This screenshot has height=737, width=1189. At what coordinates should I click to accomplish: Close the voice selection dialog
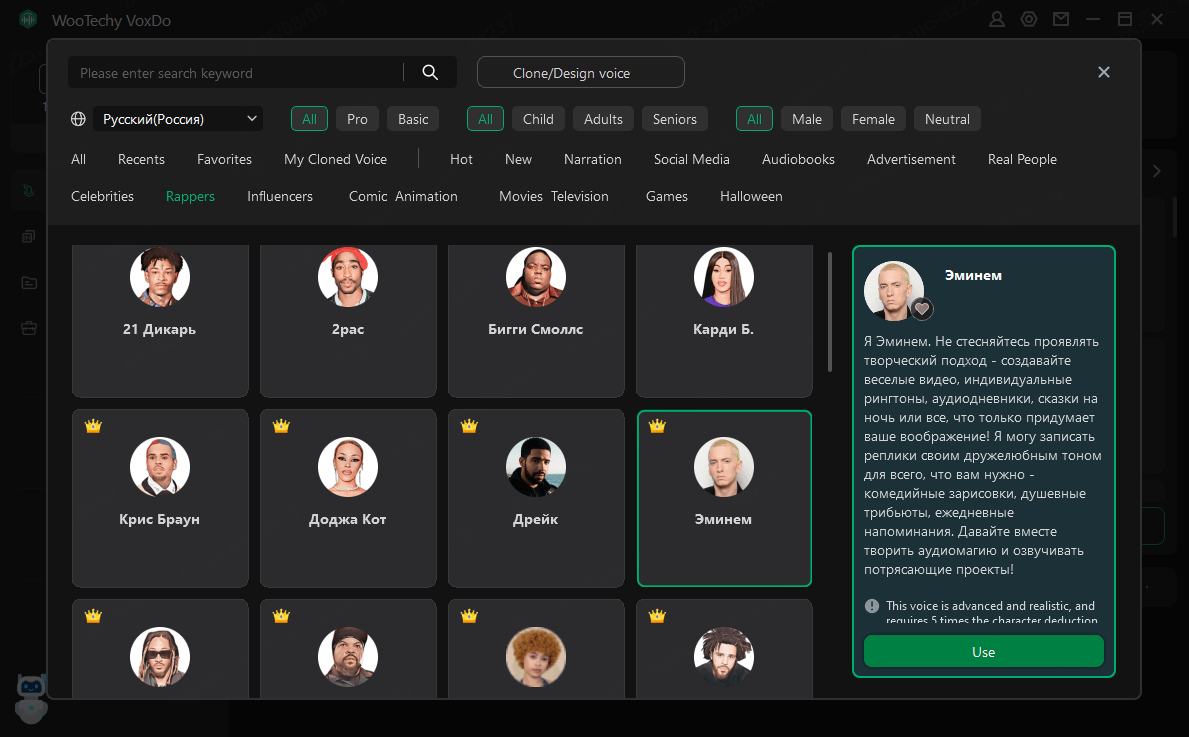point(1104,72)
